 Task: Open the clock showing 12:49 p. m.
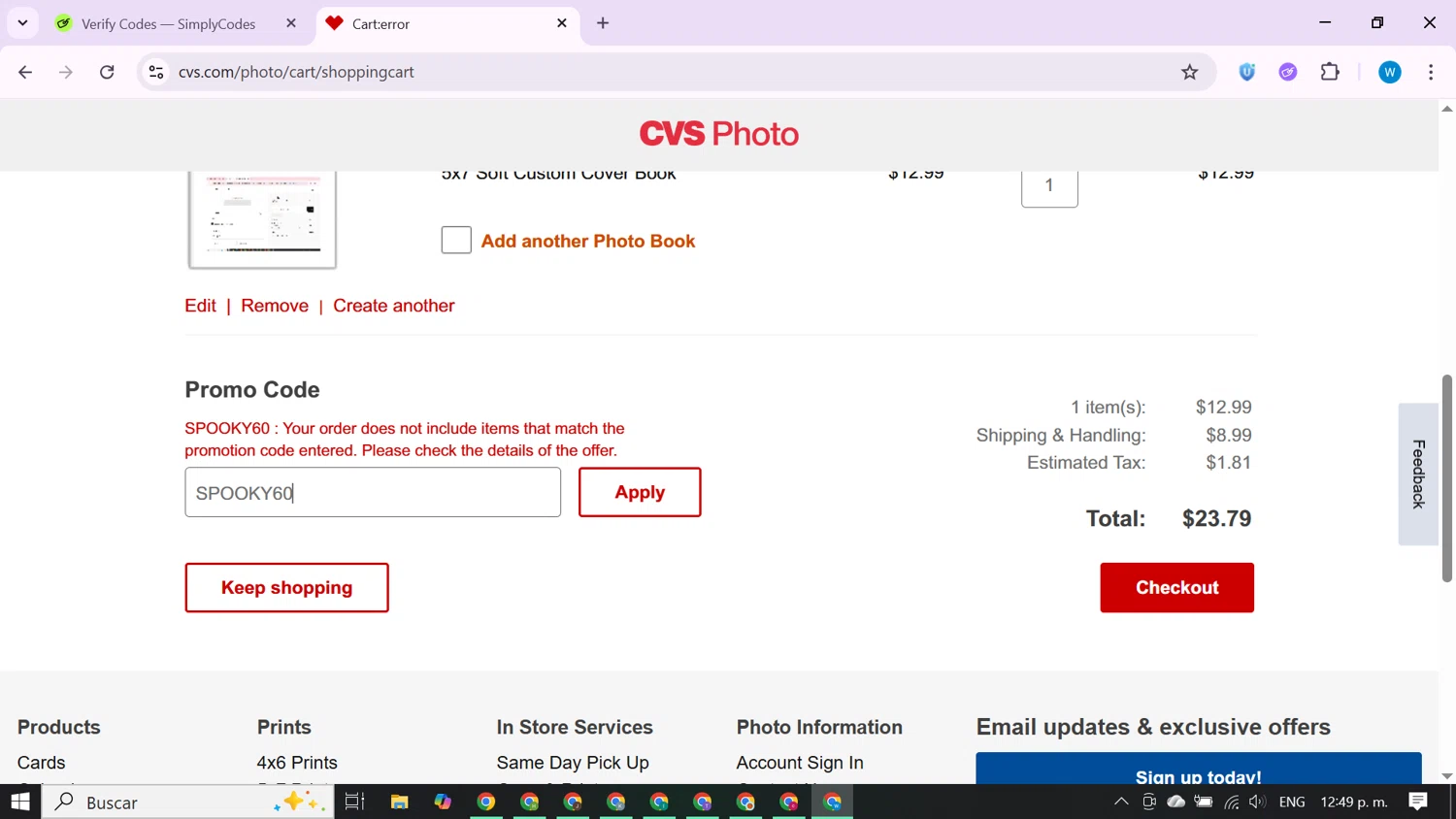(x=1354, y=802)
